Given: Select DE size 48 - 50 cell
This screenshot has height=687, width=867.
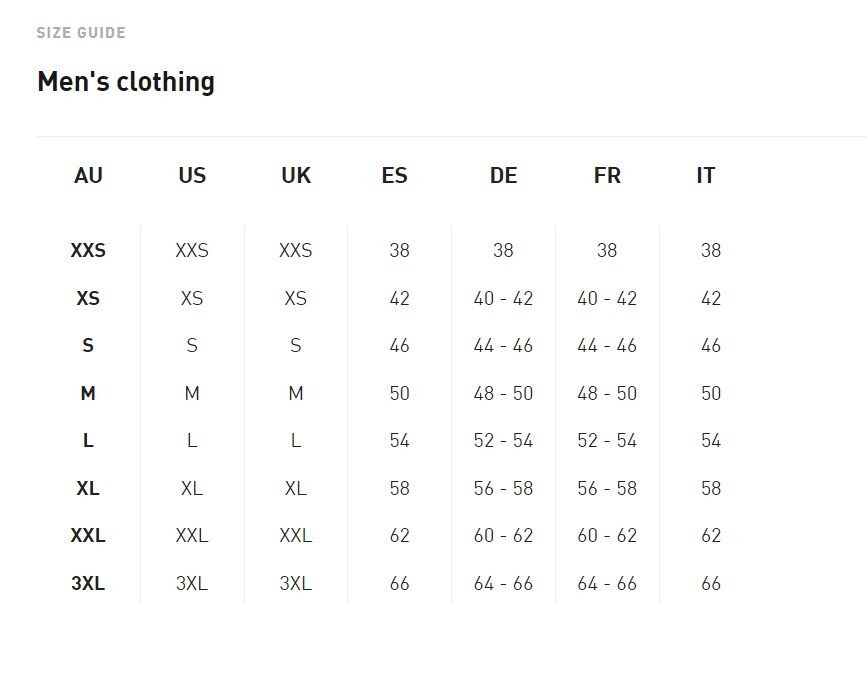Looking at the screenshot, I should pyautogui.click(x=503, y=393).
